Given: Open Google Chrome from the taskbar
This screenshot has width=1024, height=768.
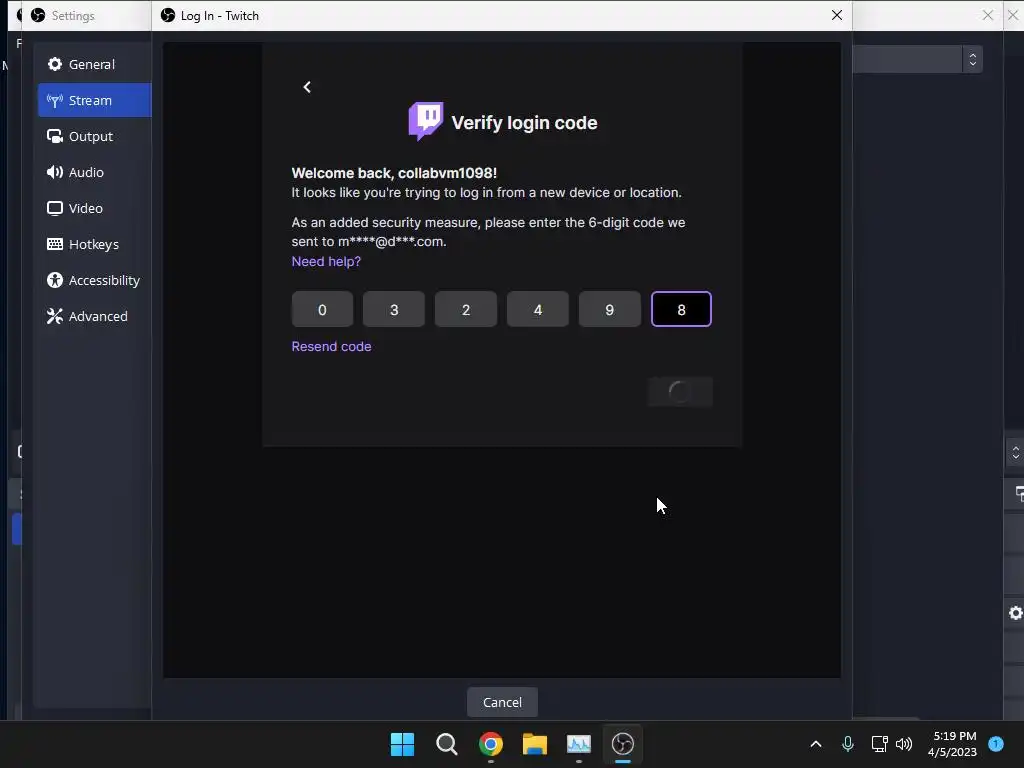Looking at the screenshot, I should [490, 744].
